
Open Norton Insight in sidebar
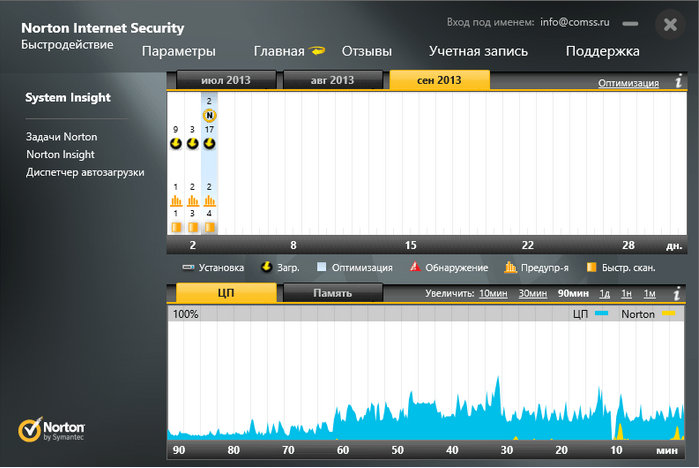60,154
